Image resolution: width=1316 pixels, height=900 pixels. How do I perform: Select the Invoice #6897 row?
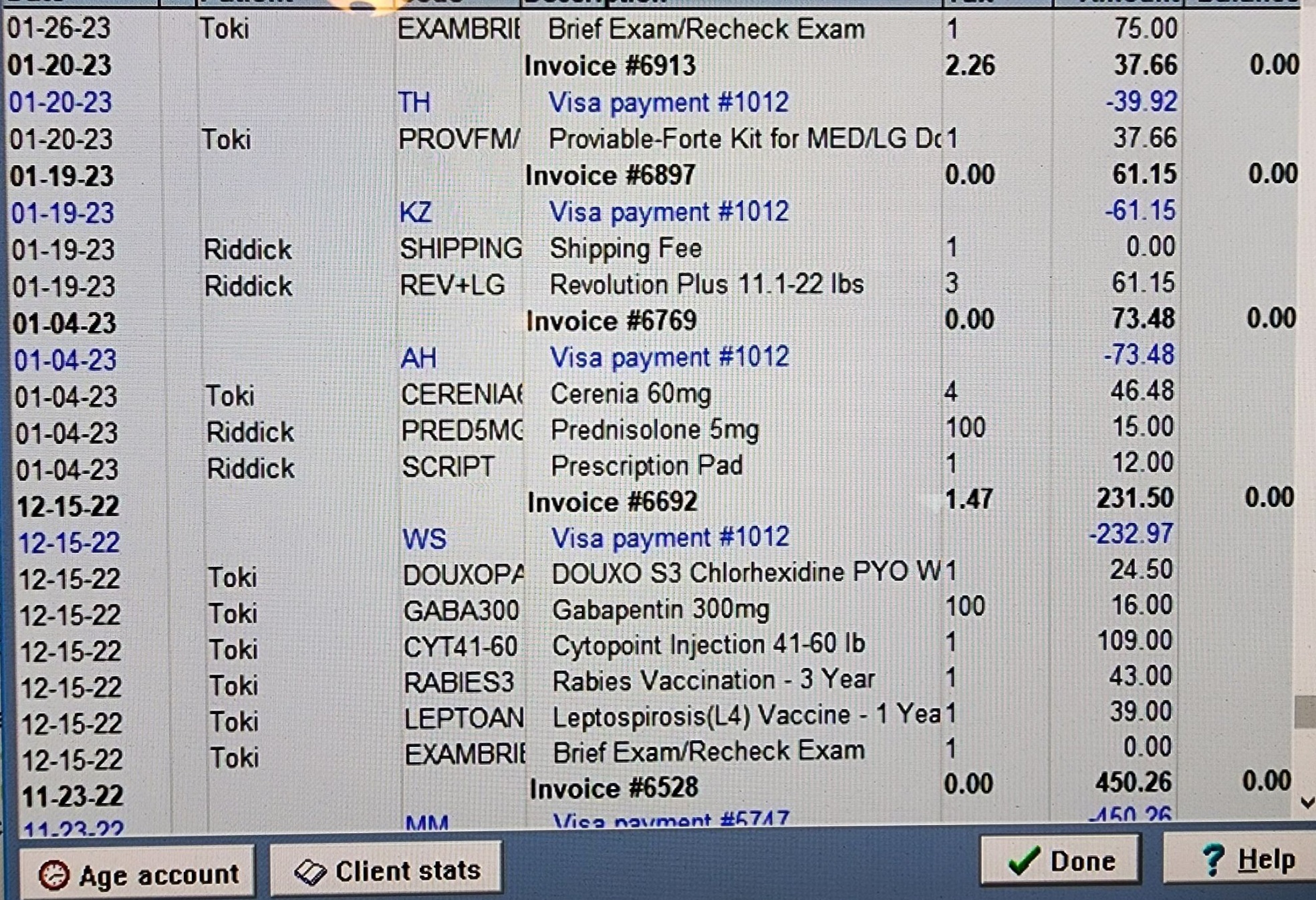click(652, 175)
